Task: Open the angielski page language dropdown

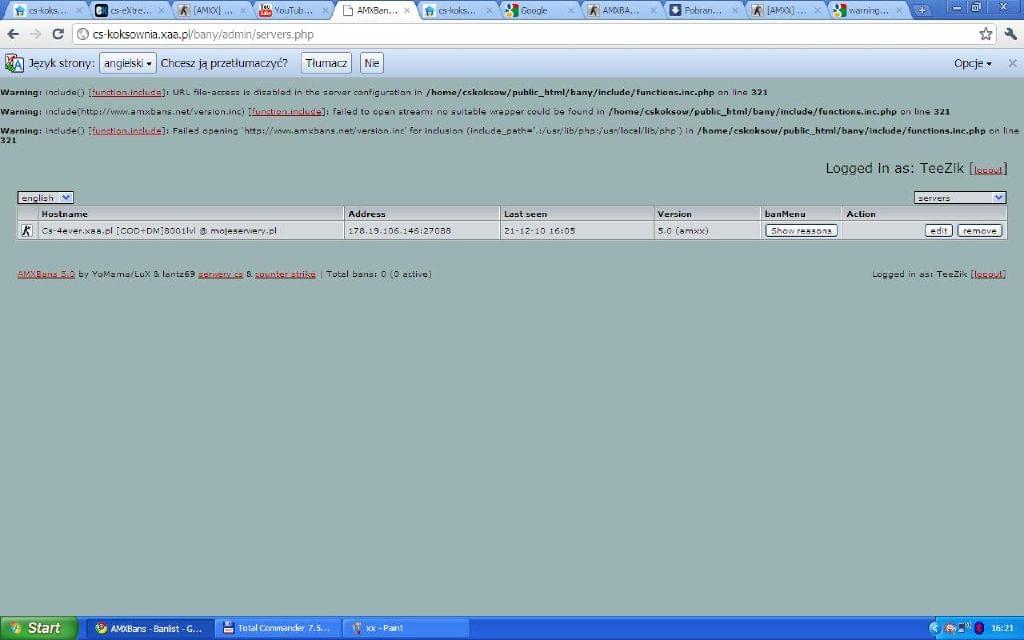Action: pos(128,63)
